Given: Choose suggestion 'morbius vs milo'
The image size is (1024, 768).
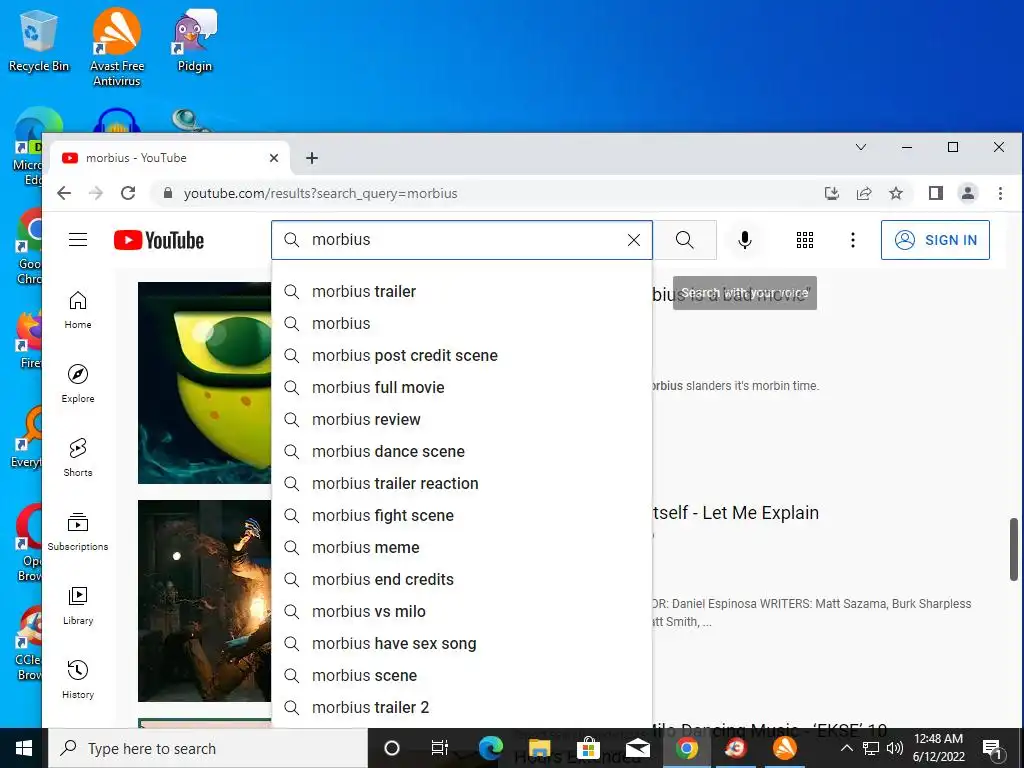Looking at the screenshot, I should (x=462, y=611).
